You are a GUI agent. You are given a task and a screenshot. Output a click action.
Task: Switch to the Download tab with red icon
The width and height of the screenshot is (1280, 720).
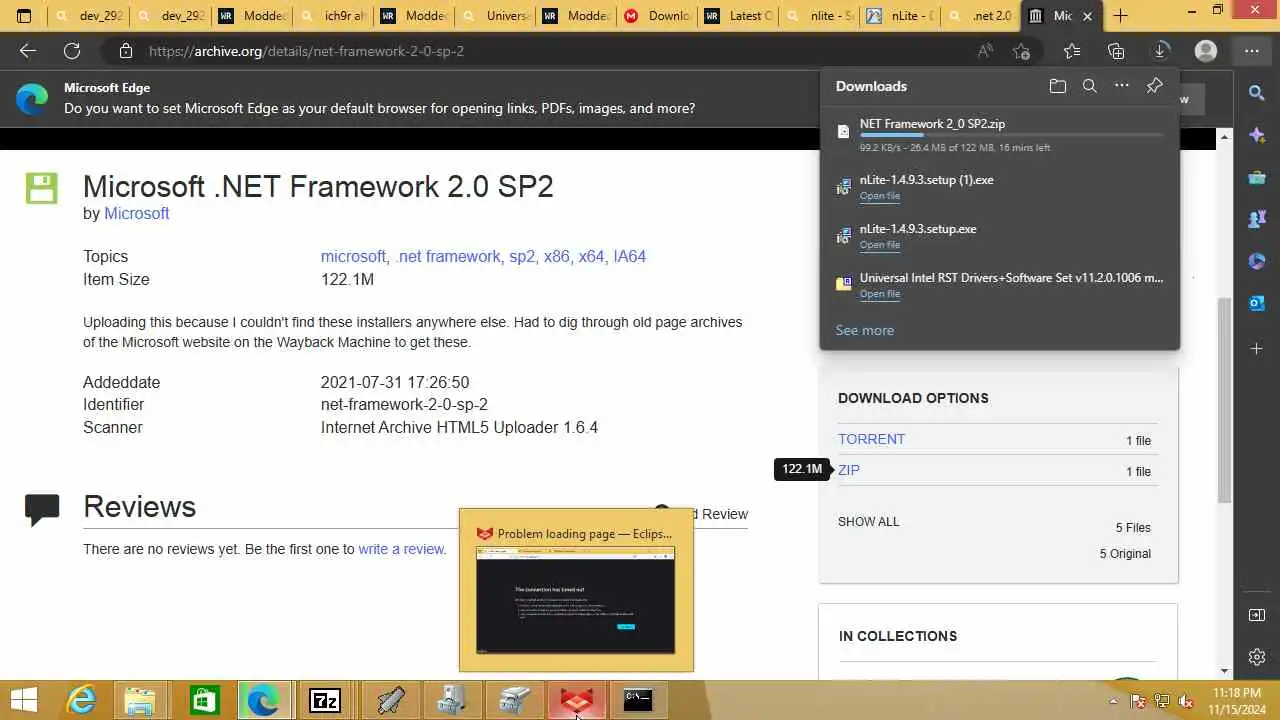(x=657, y=16)
